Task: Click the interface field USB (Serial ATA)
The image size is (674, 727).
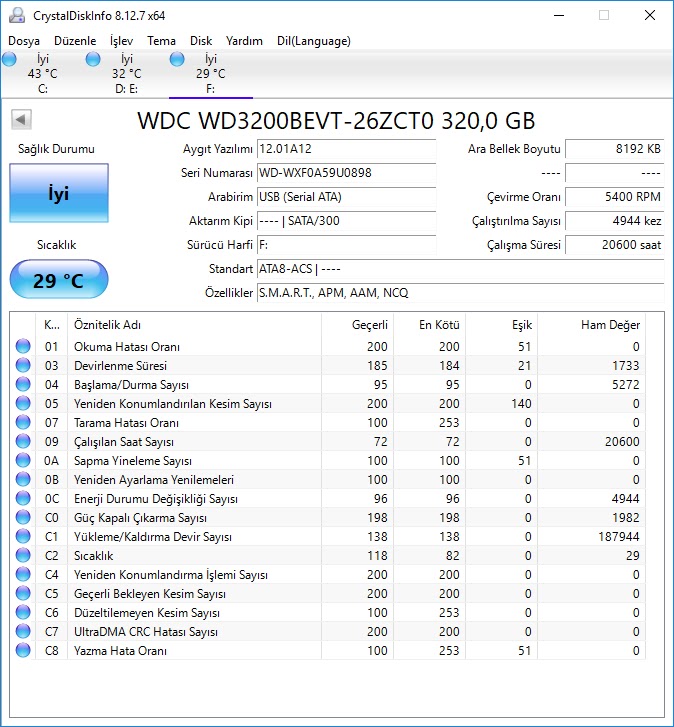Action: coord(346,197)
